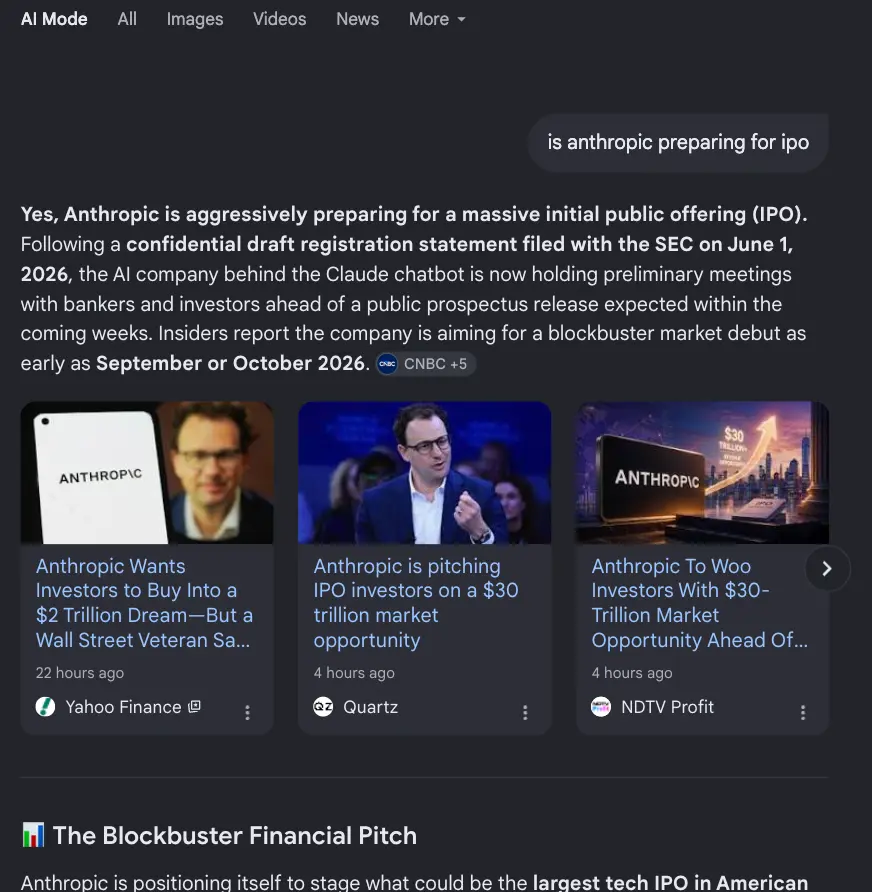
Task: Open options menu for NDTV Profit card
Action: [x=803, y=712]
